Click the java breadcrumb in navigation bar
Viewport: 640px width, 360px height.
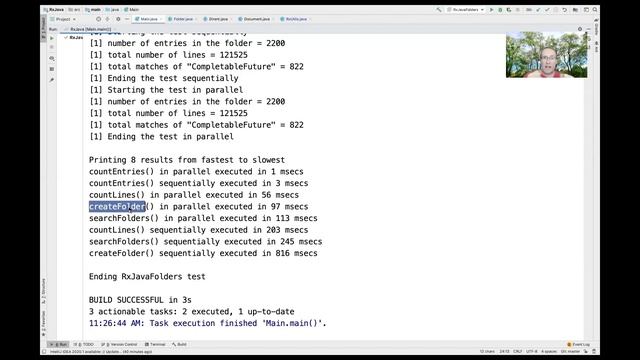click(112, 9)
